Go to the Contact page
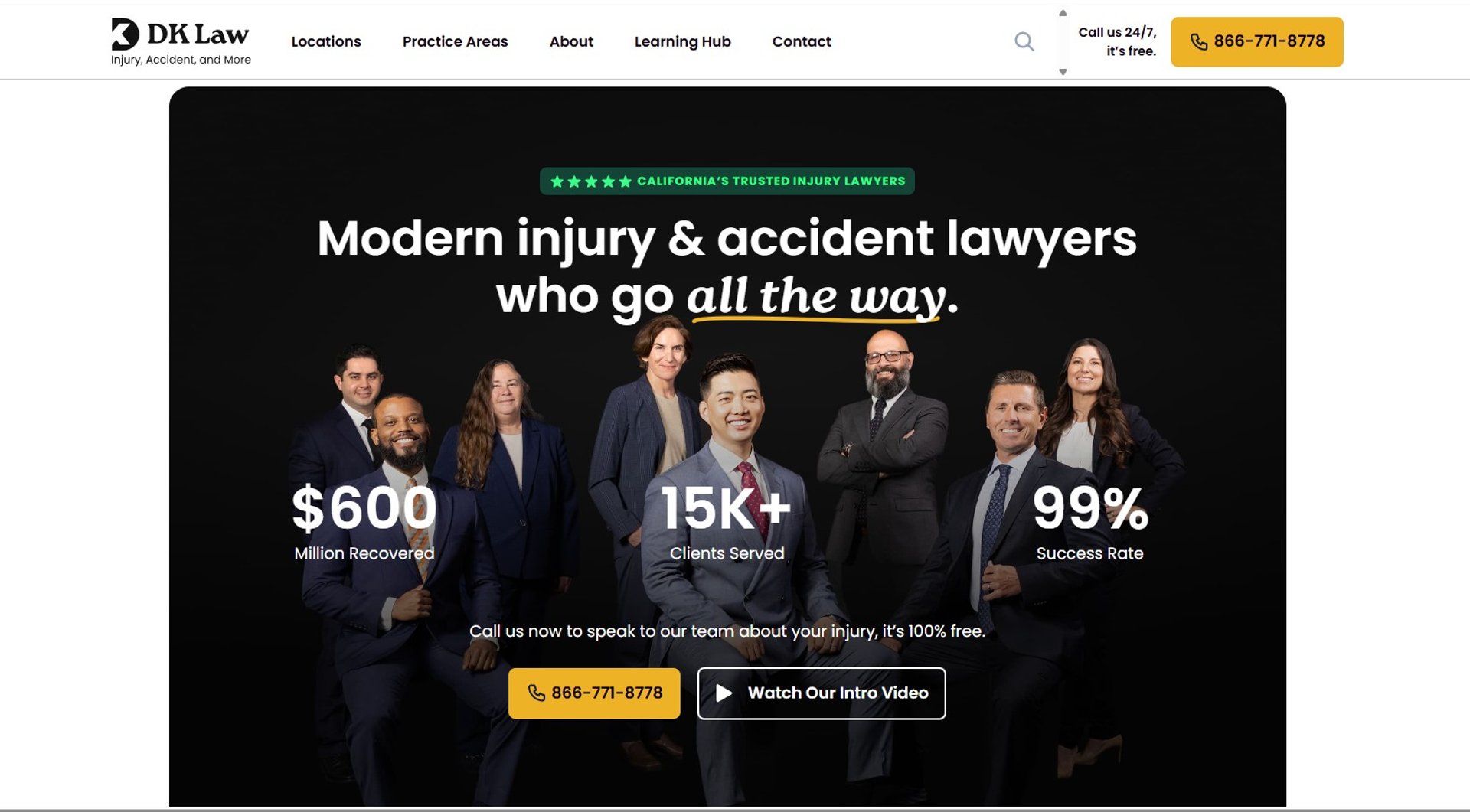This screenshot has height=812, width=1470. 802,41
